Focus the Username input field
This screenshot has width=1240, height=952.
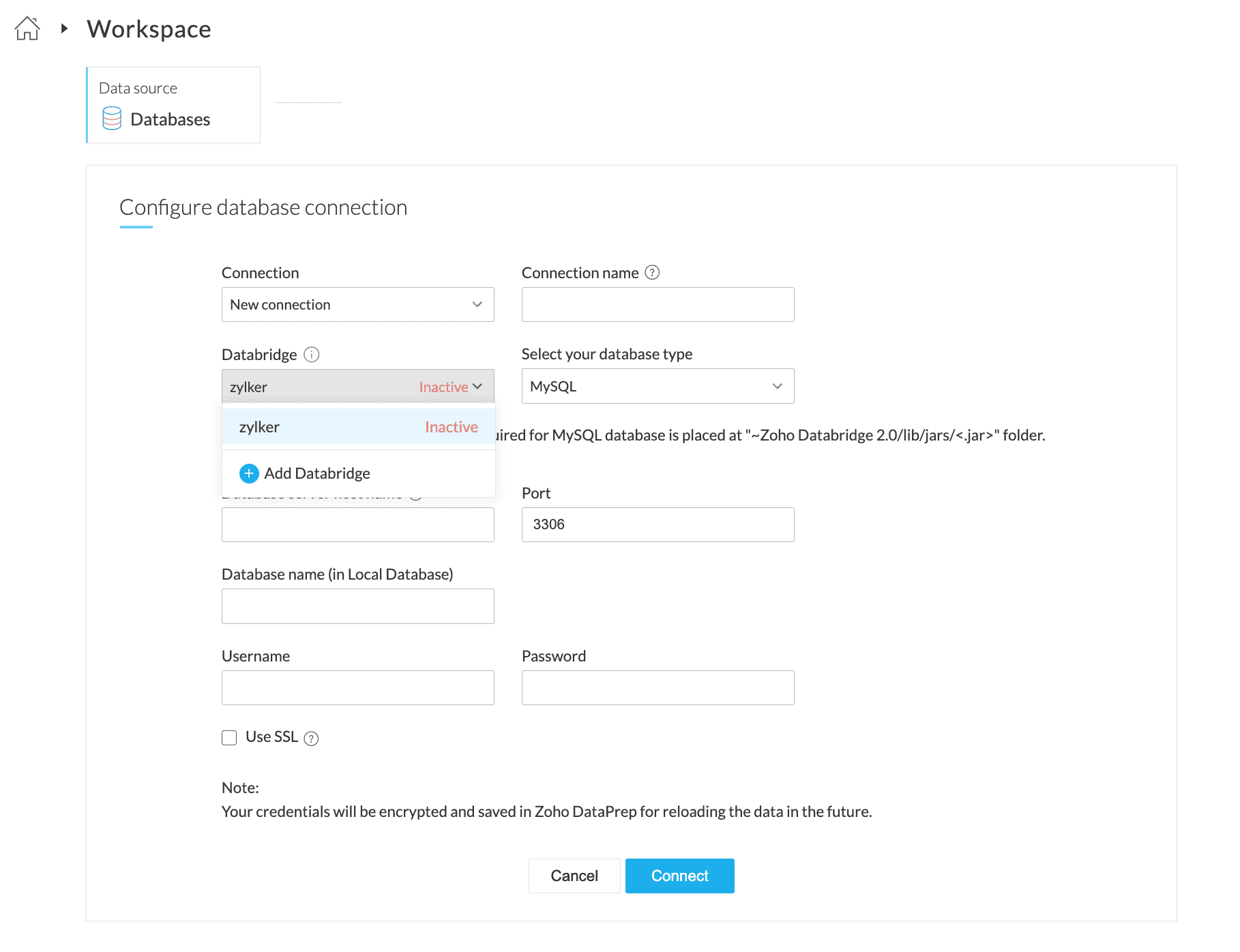pyautogui.click(x=357, y=687)
